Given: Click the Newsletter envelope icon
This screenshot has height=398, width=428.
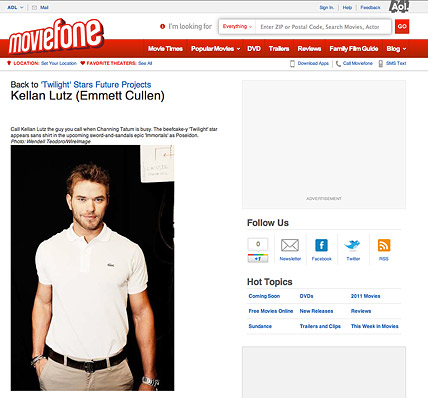Looking at the screenshot, I should pos(290,245).
